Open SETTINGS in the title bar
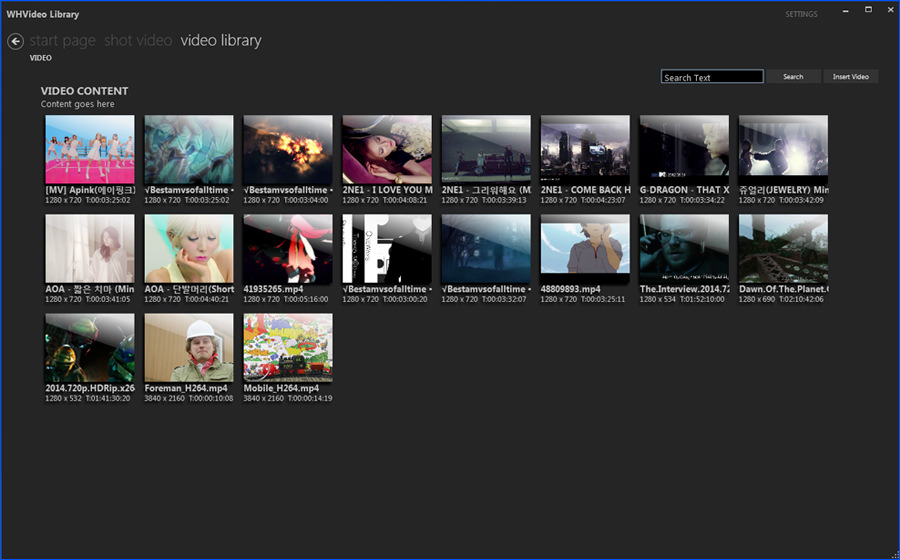Image resolution: width=900 pixels, height=560 pixels. click(x=801, y=14)
